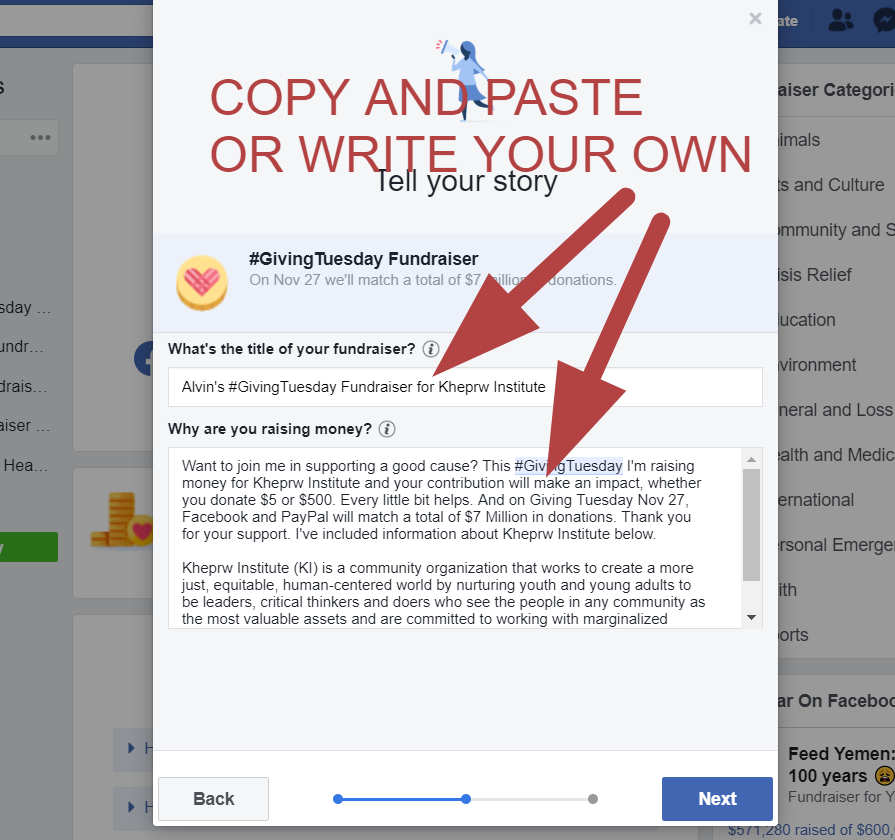Screen dimensions: 895x840
Task: Click into the 'Why are you raising money?' text area
Action: pyautogui.click(x=455, y=538)
